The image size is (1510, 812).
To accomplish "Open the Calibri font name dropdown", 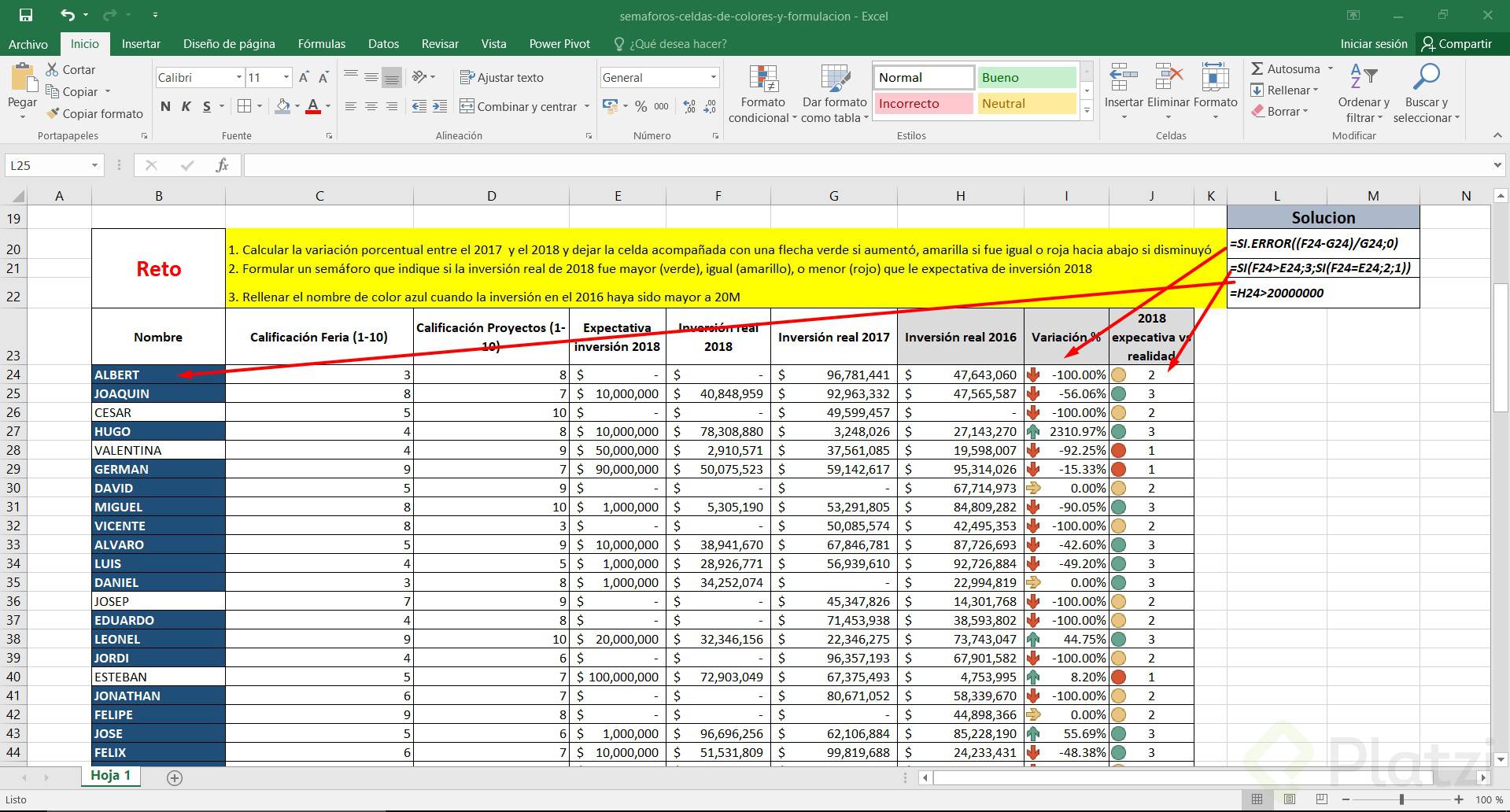I will coord(238,77).
